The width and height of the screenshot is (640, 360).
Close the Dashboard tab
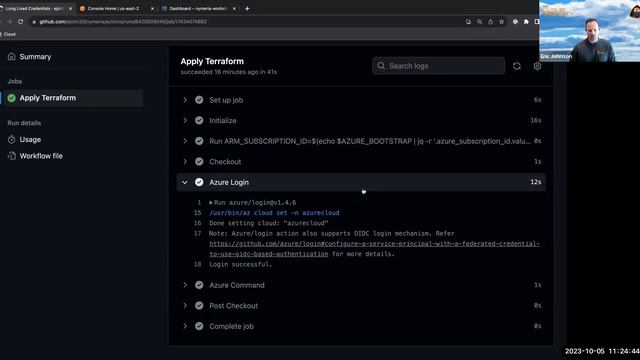coord(234,9)
